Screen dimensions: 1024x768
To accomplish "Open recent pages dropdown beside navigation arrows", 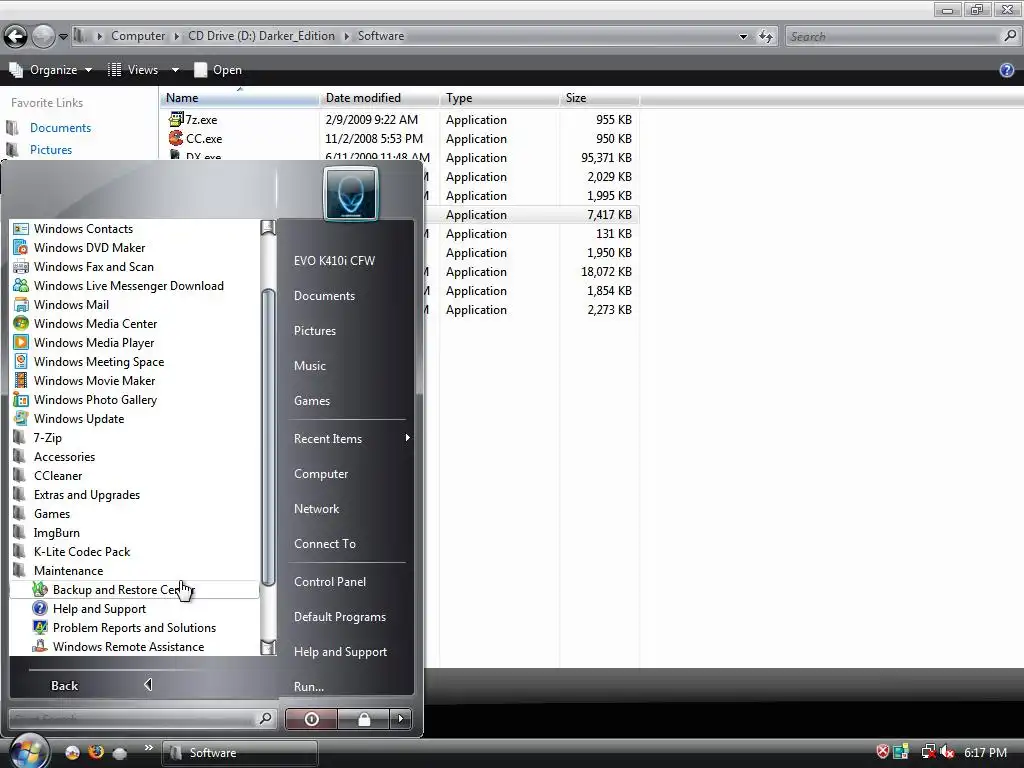I will (x=63, y=37).
